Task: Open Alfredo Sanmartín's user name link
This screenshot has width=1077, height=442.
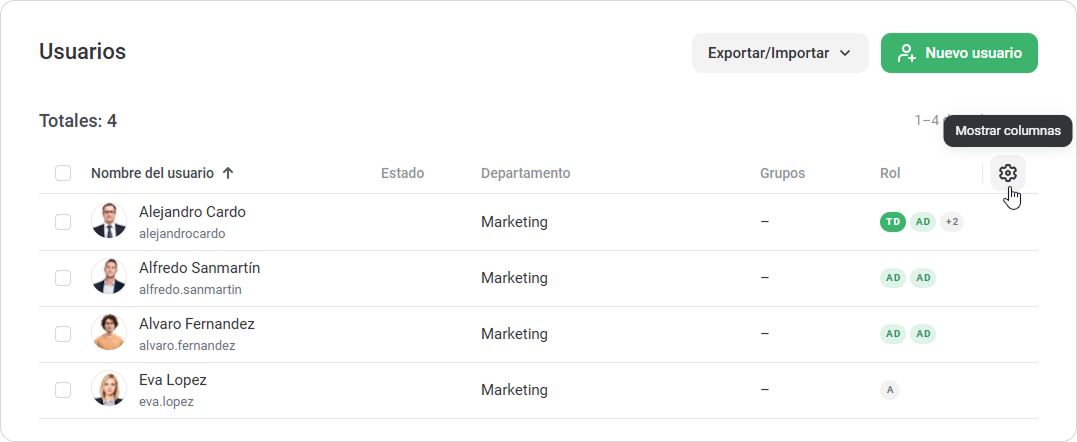Action: (199, 268)
